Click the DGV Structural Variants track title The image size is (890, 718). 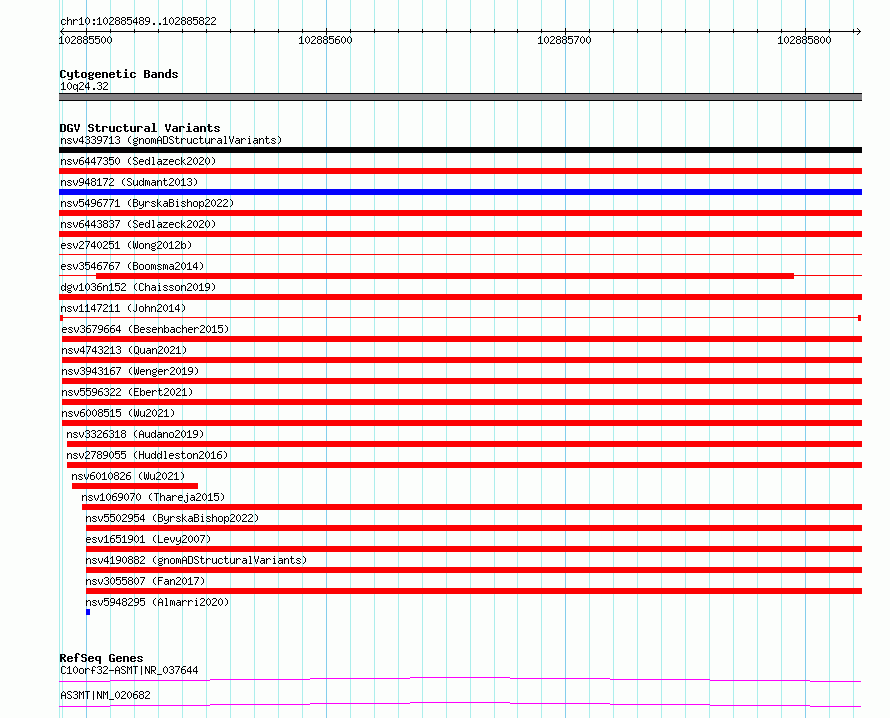140,128
